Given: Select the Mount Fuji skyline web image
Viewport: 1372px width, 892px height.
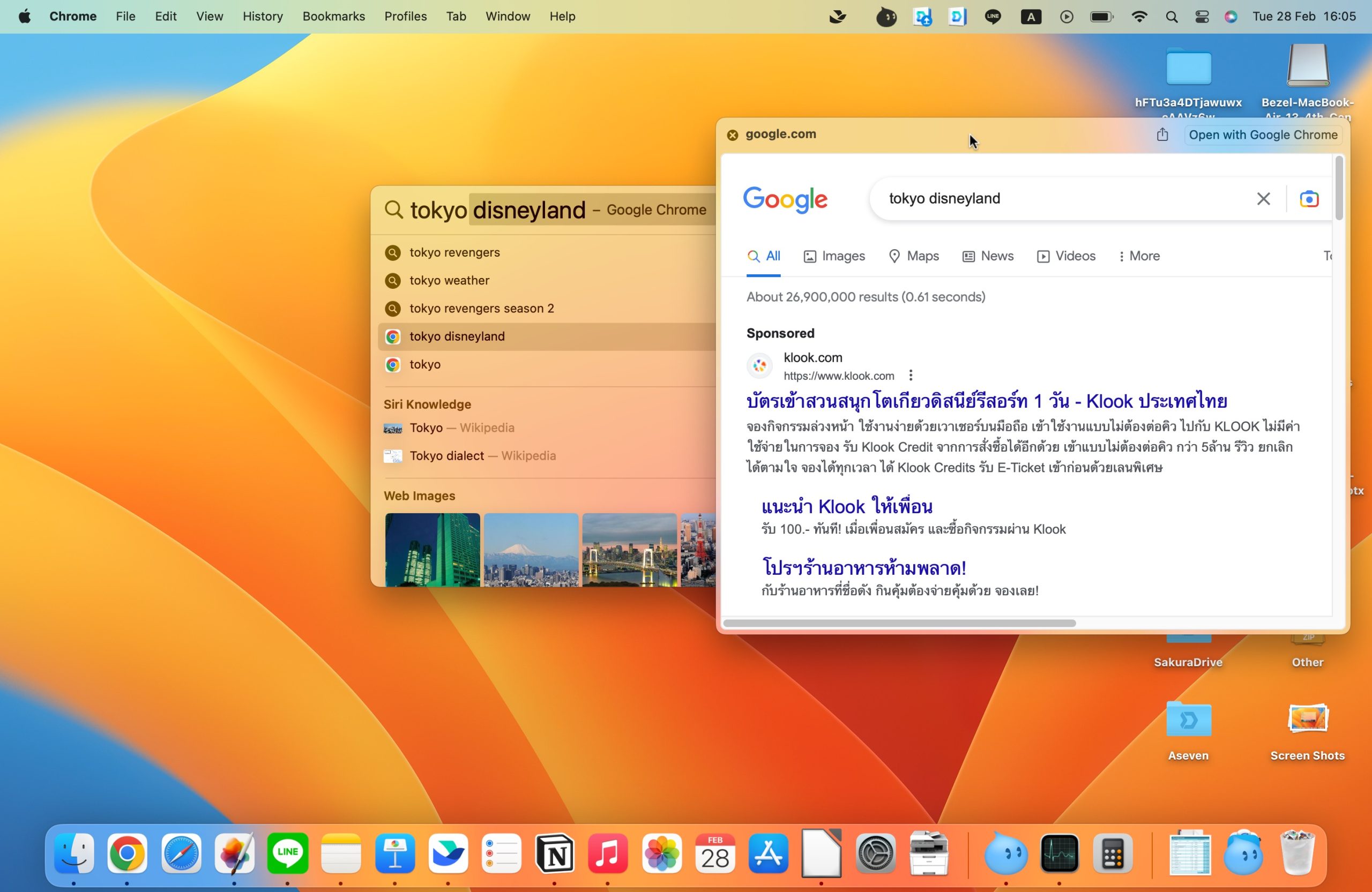Looking at the screenshot, I should click(x=531, y=549).
